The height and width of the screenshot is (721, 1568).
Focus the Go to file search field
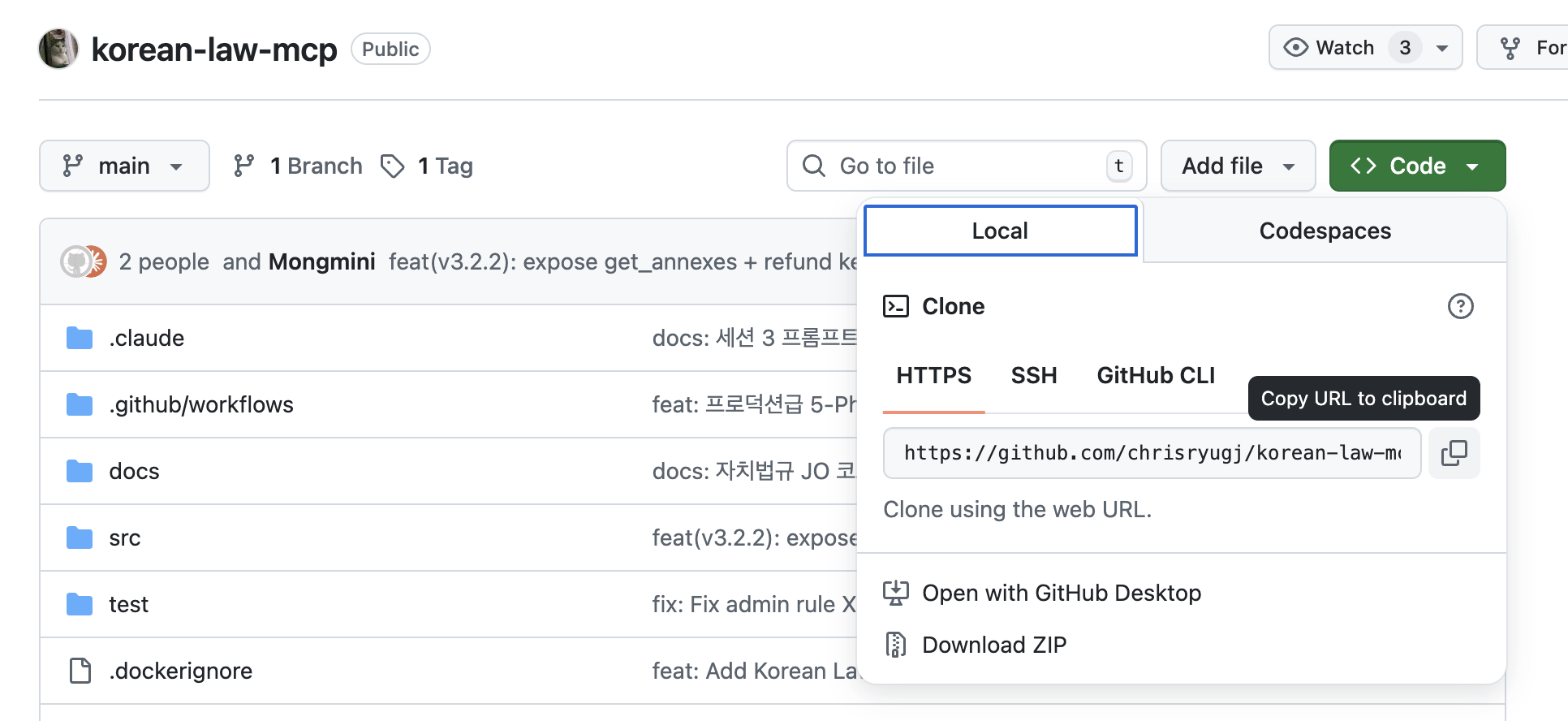click(x=967, y=166)
